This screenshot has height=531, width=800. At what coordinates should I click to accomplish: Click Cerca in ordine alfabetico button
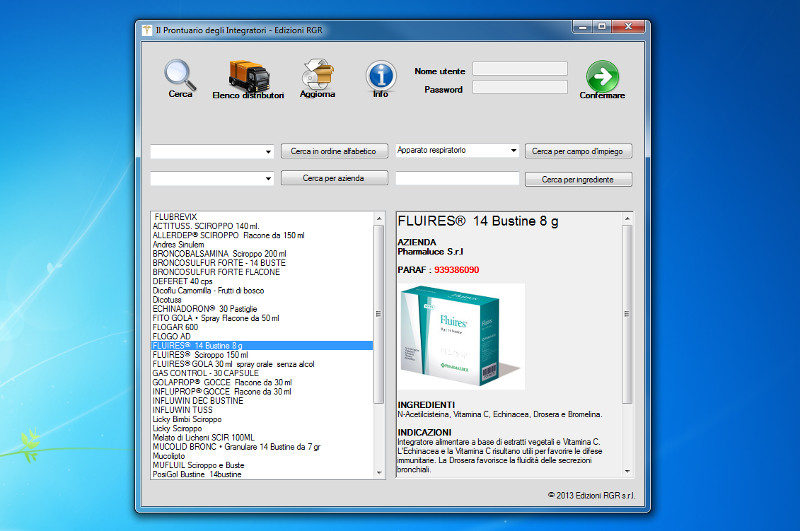pos(334,151)
